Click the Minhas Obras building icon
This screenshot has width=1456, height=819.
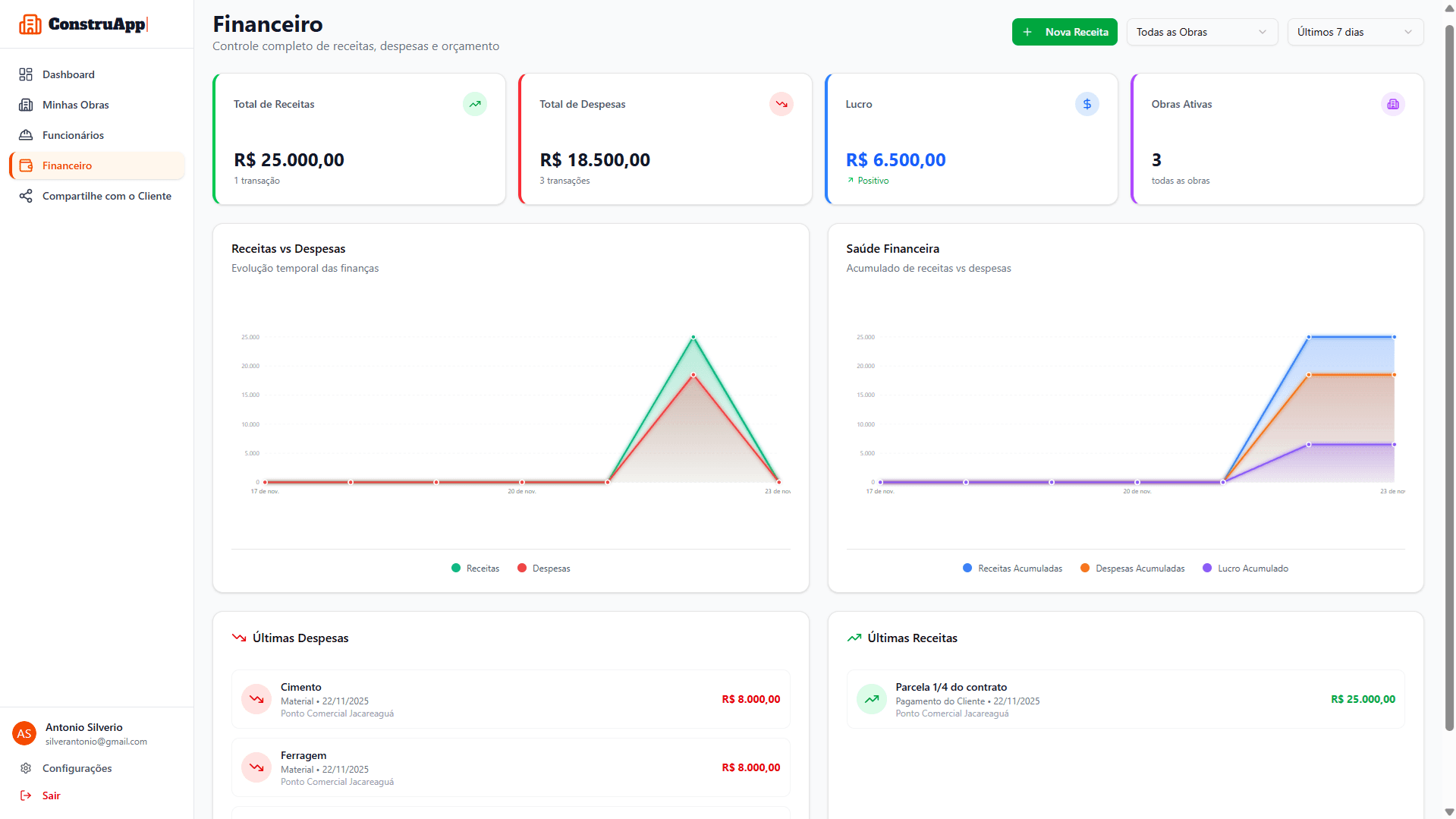click(x=27, y=105)
